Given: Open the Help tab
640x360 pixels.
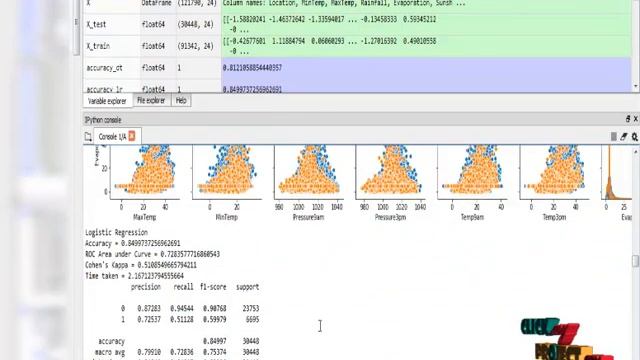Looking at the screenshot, I should click(181, 100).
